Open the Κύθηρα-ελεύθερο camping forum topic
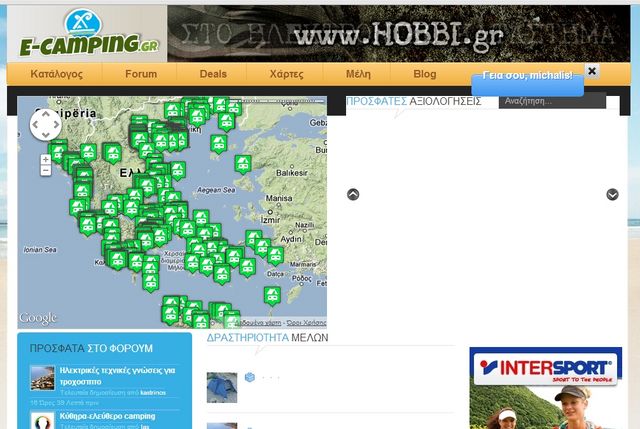Image resolution: width=640 pixels, height=429 pixels. point(107,415)
